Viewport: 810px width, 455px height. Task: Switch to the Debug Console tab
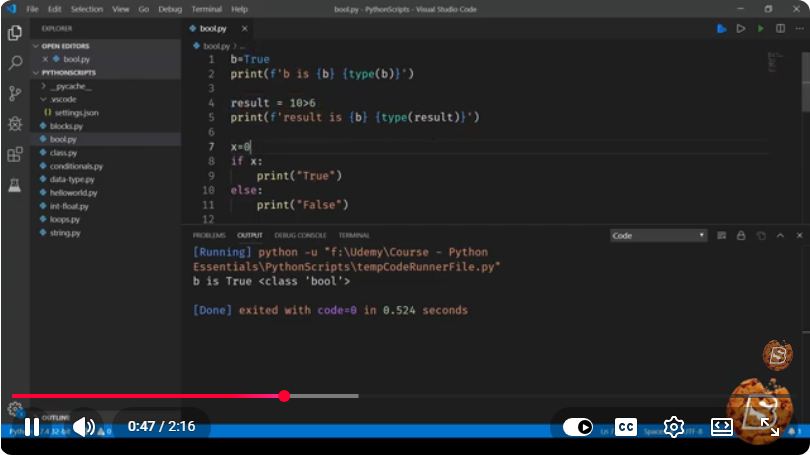tap(301, 236)
